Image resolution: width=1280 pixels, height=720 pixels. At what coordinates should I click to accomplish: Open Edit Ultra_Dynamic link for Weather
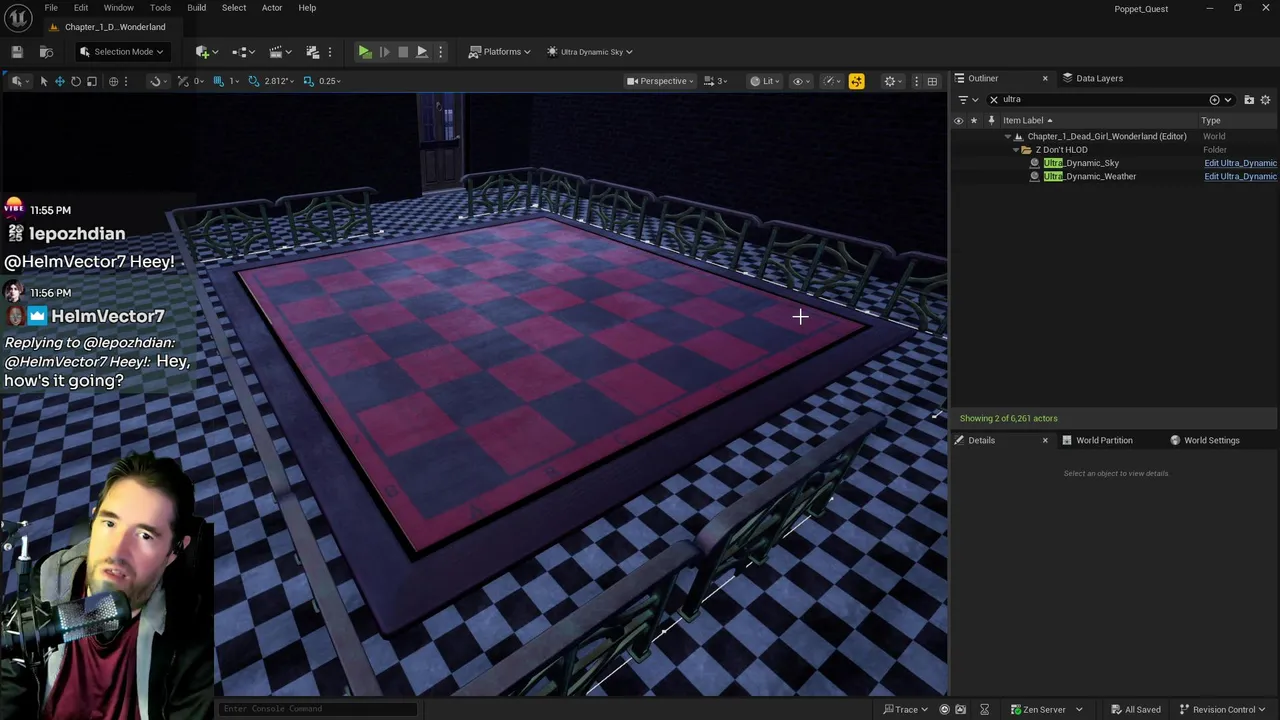coord(1240,176)
